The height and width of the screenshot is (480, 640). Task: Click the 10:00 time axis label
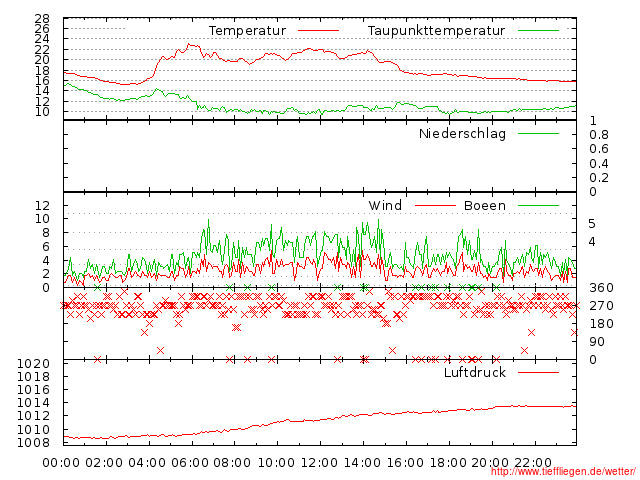(276, 463)
